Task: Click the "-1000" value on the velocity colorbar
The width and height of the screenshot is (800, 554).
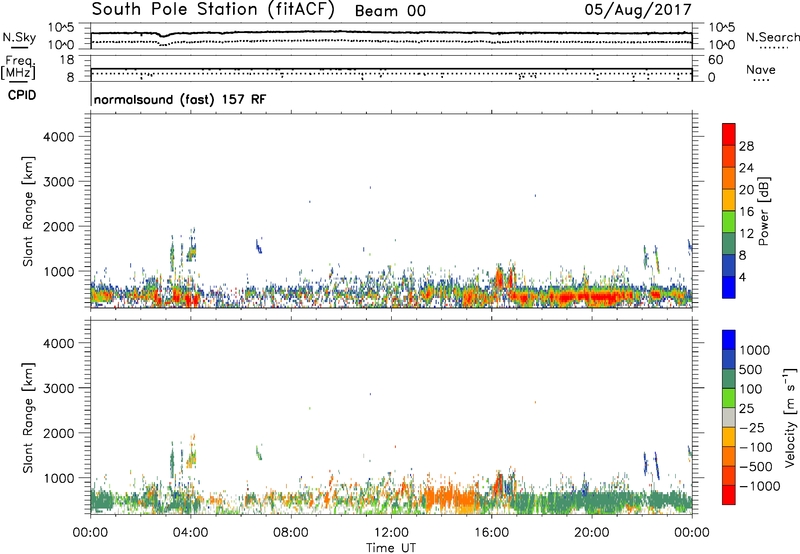Action: tap(760, 486)
